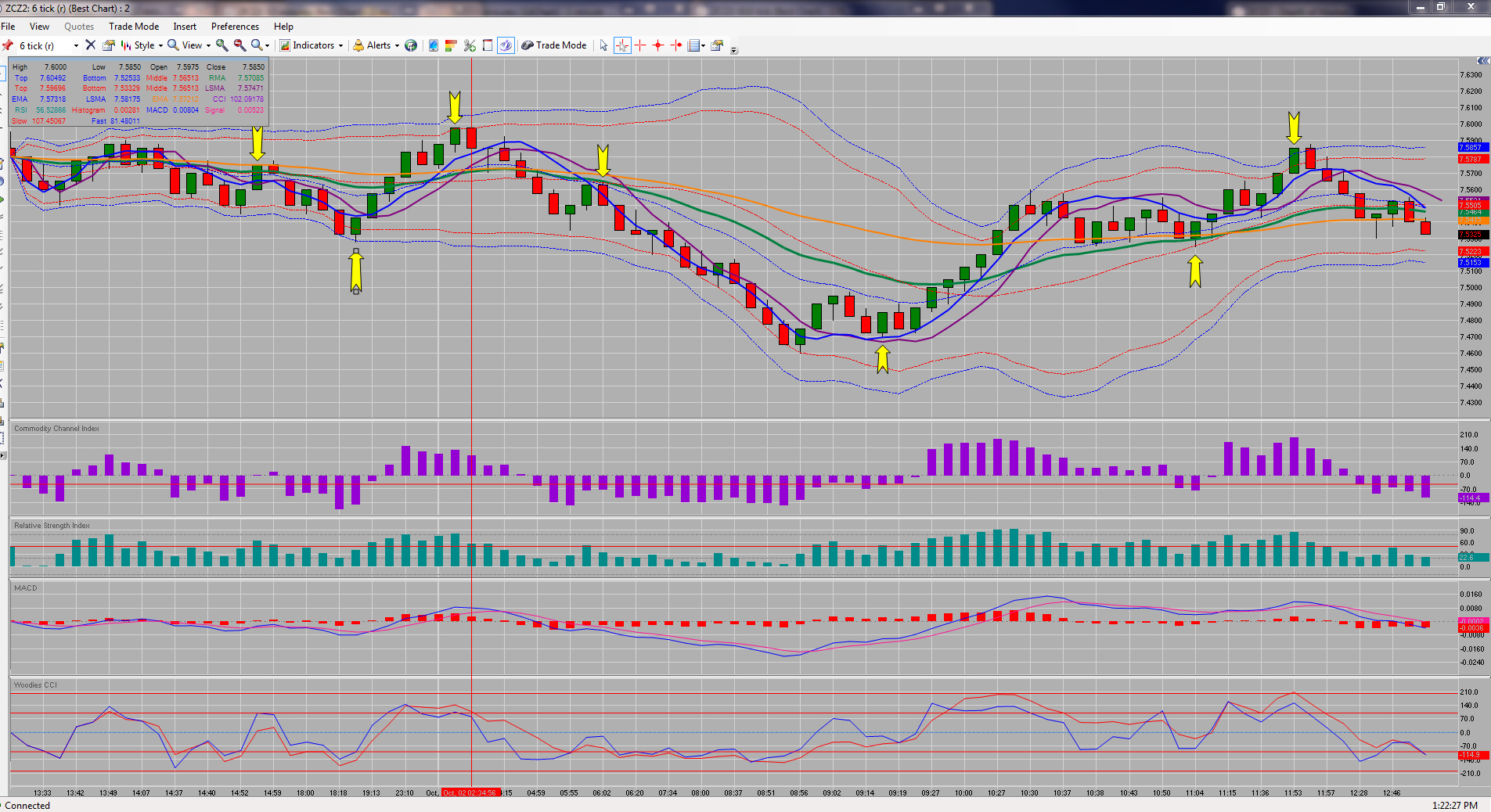Select the red crosshair with side dot
Screen dimensions: 1491x812
(x=676, y=45)
